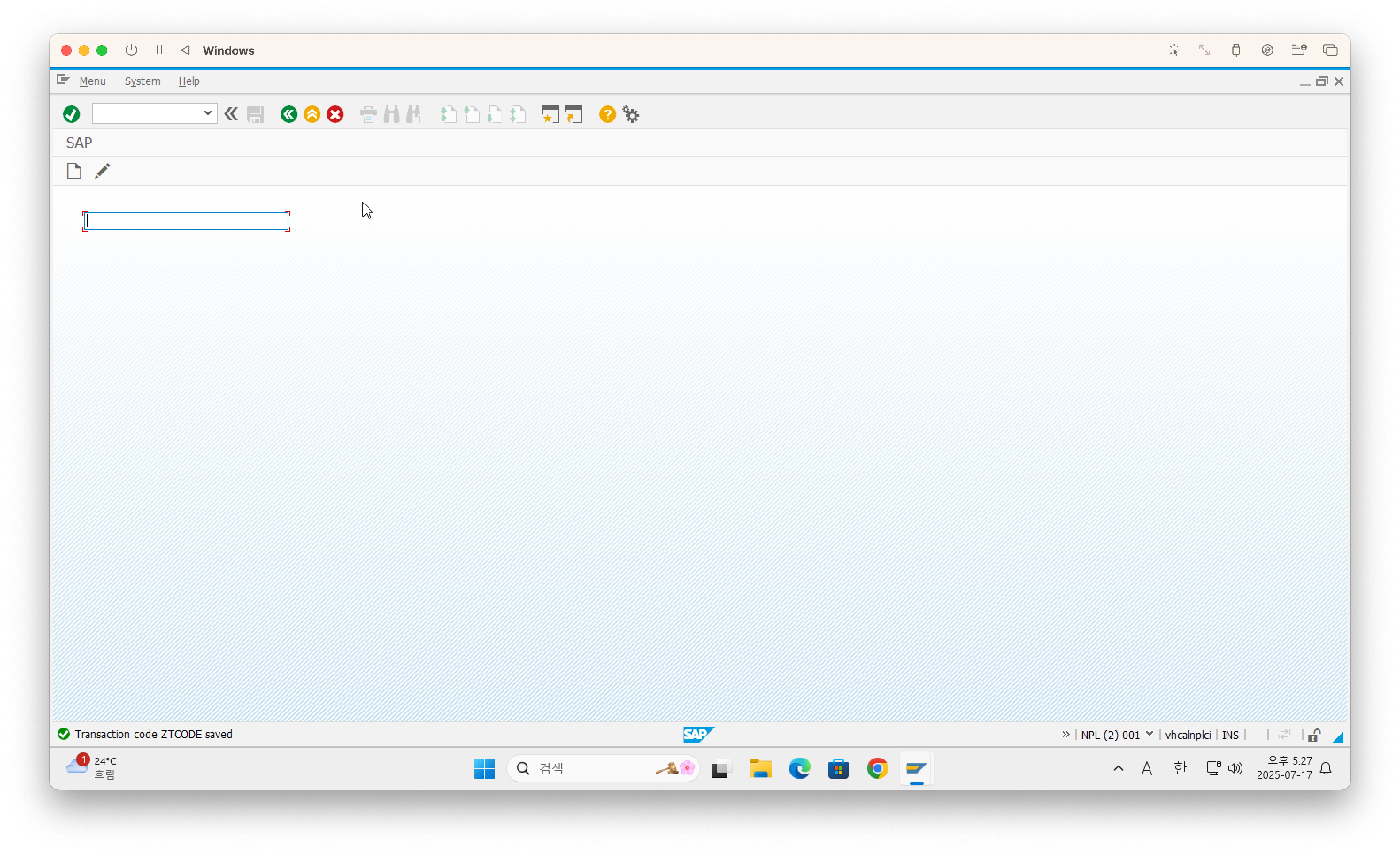The image size is (1400, 855).
Task: Toggle Korean IME 한 indicator
Action: point(1180,768)
